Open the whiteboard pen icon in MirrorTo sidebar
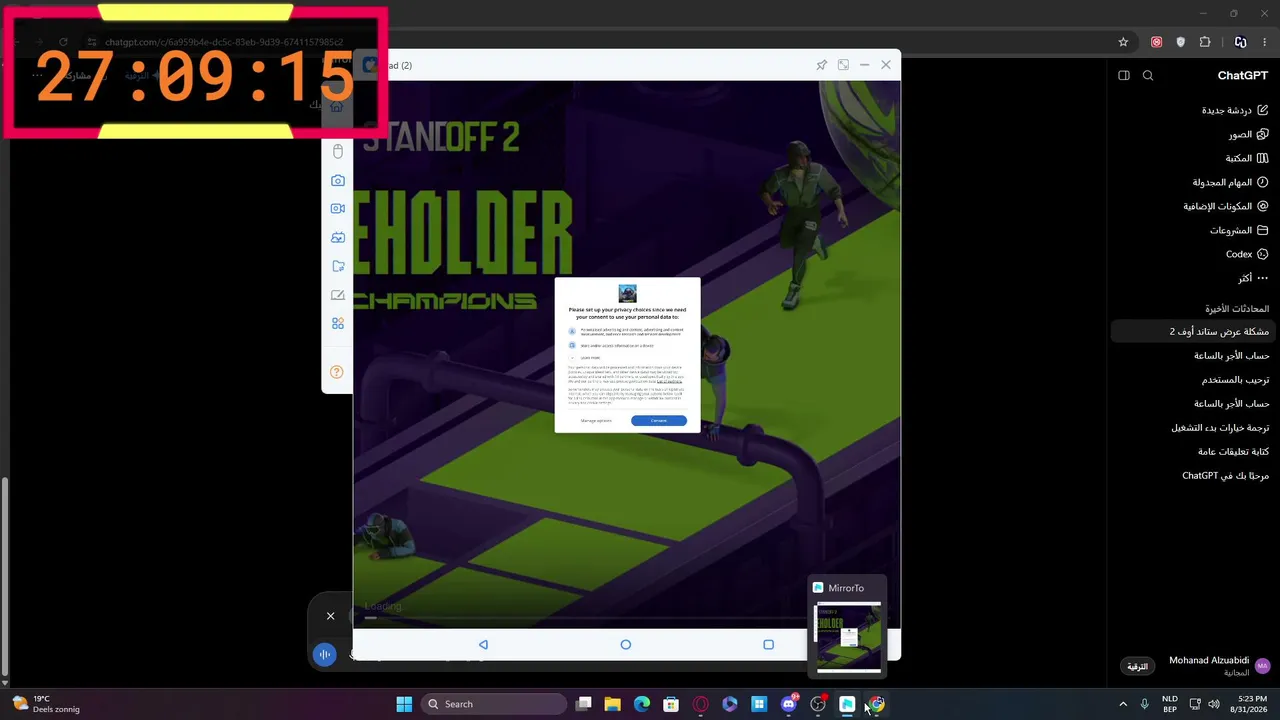The height and width of the screenshot is (720, 1280). tap(338, 295)
